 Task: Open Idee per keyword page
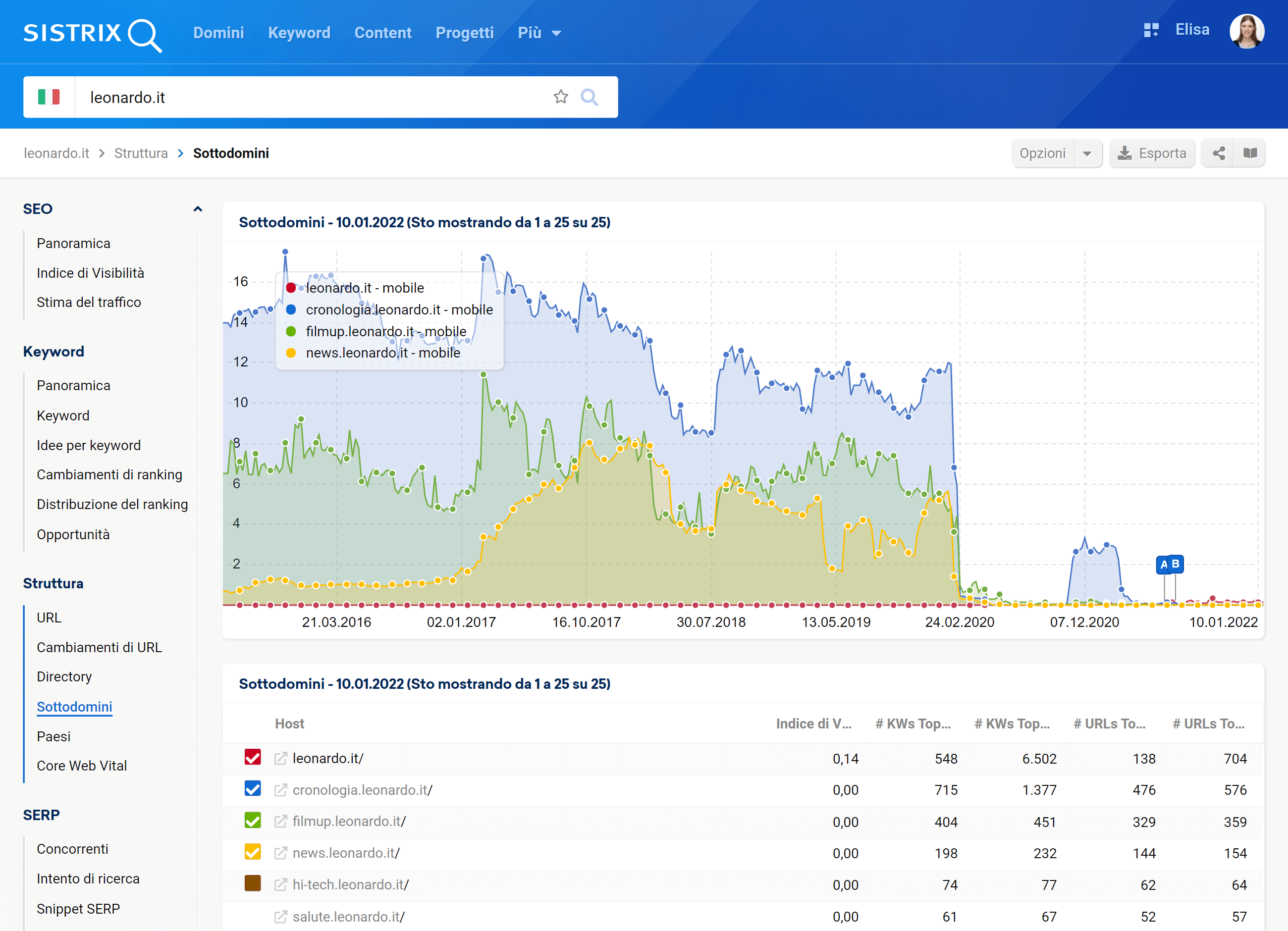(x=89, y=446)
